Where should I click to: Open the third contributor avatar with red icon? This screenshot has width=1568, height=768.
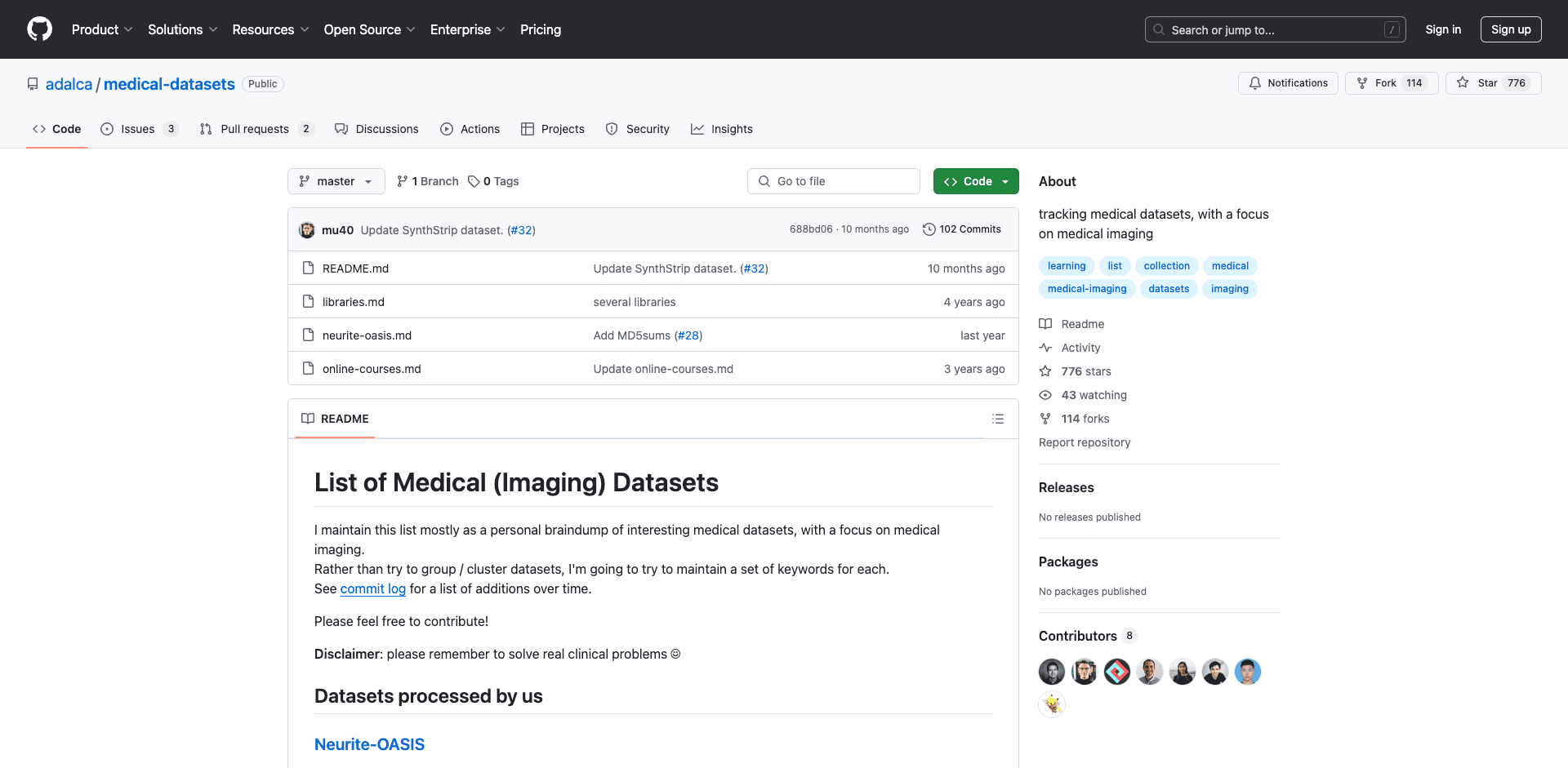[x=1117, y=672]
